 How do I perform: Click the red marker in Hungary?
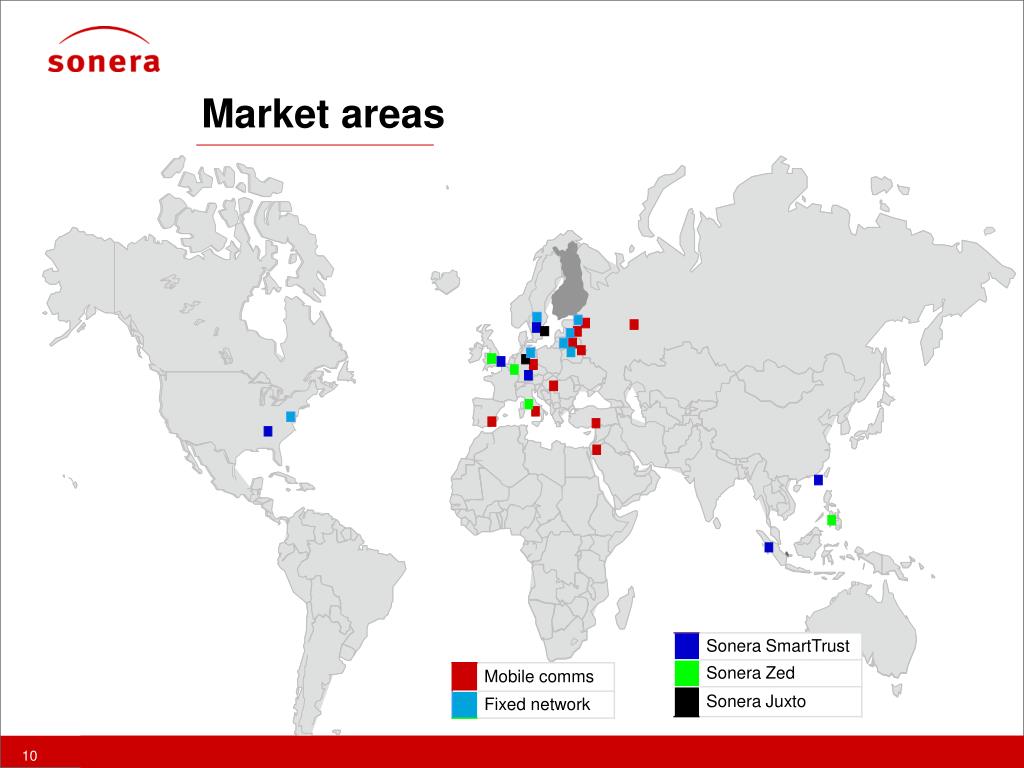point(554,386)
